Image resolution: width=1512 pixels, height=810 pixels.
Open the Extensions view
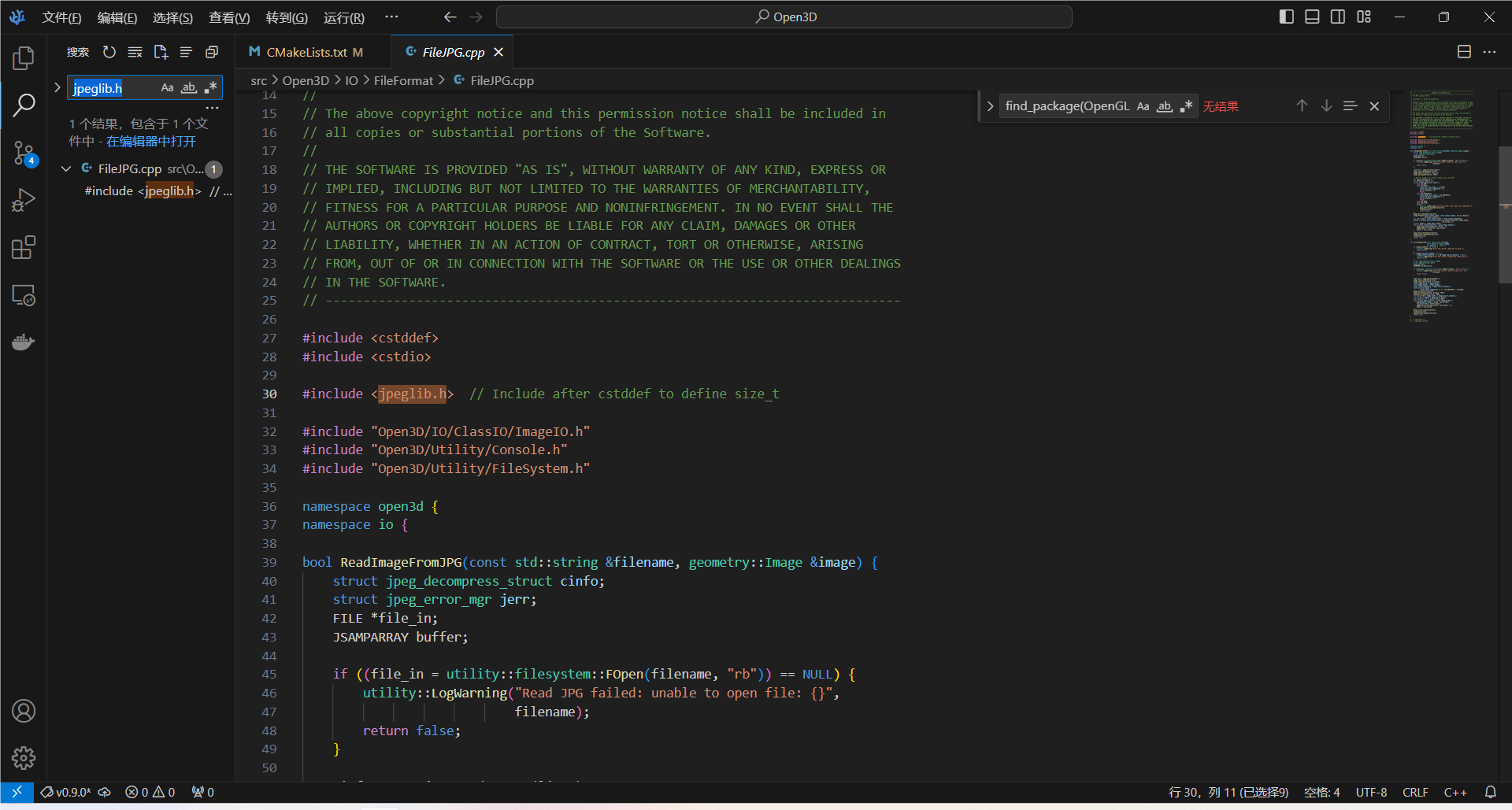point(24,248)
